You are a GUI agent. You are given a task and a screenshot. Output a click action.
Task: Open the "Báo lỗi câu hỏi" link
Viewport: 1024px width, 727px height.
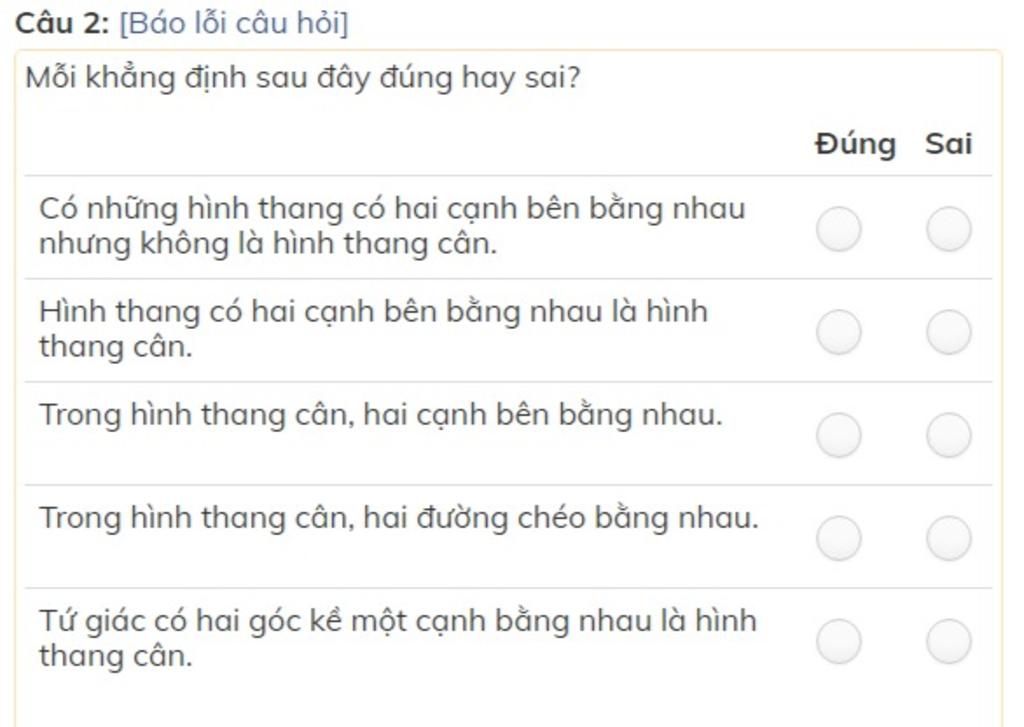pyautogui.click(x=233, y=23)
